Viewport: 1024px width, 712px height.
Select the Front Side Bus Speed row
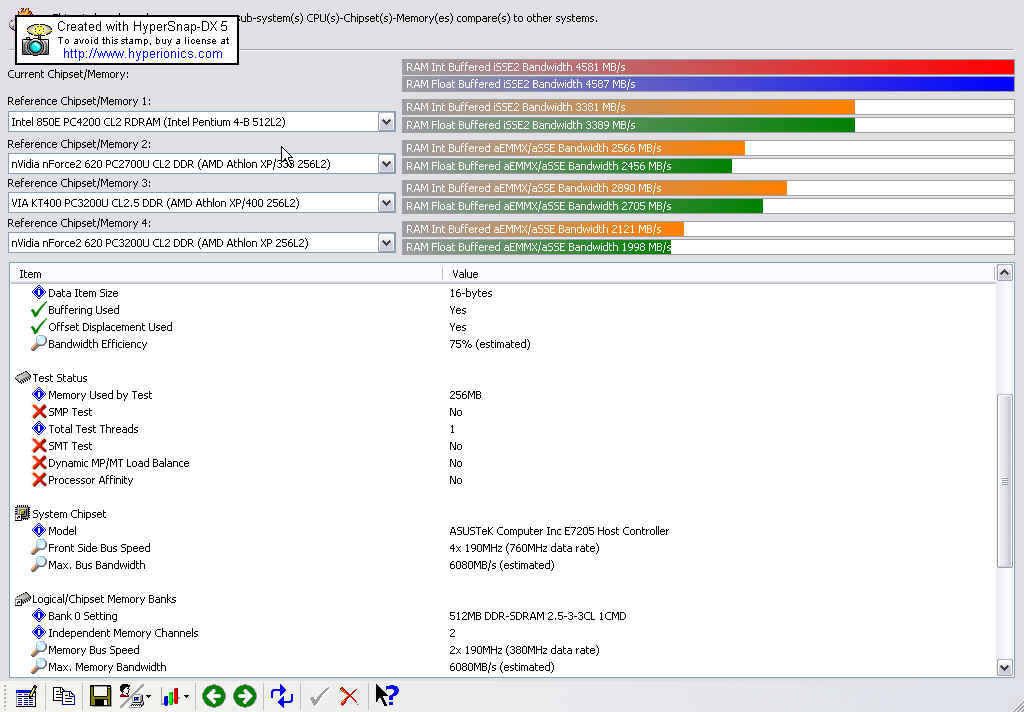click(503, 548)
